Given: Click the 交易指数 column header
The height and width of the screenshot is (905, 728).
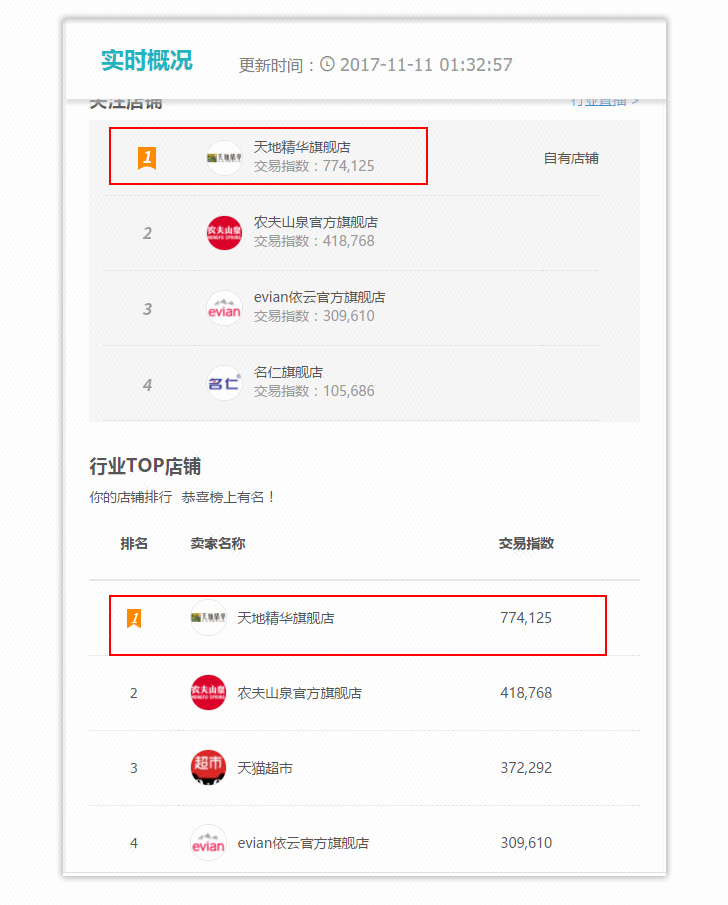Looking at the screenshot, I should coord(526,543).
